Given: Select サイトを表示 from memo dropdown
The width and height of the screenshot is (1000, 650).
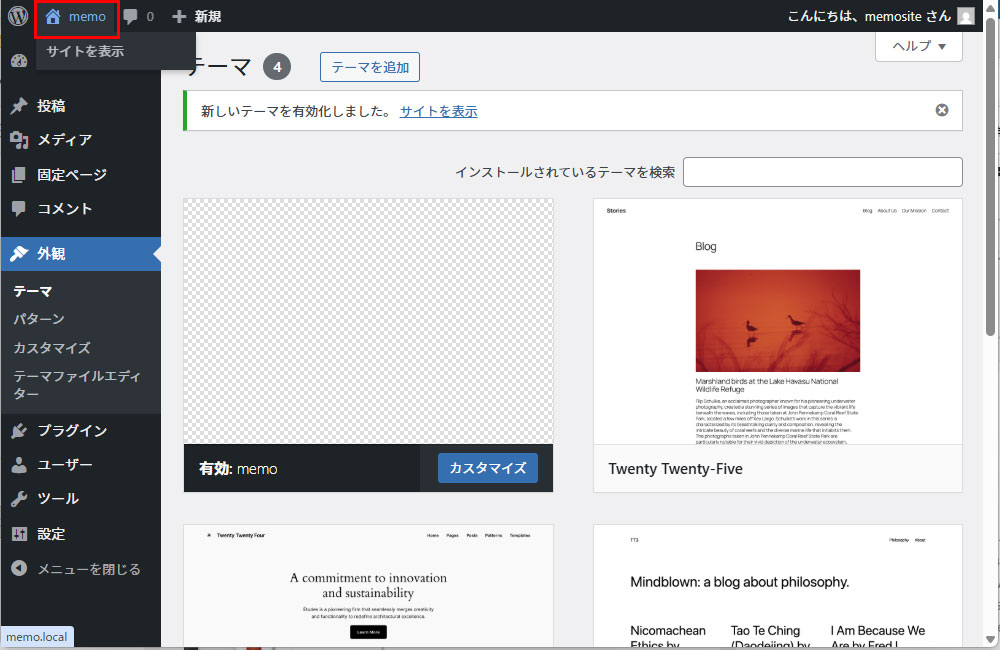Looking at the screenshot, I should coord(85,51).
